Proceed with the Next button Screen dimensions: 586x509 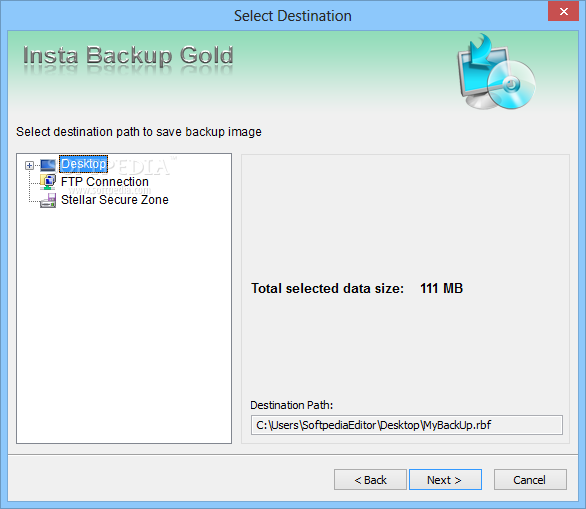[x=445, y=480]
